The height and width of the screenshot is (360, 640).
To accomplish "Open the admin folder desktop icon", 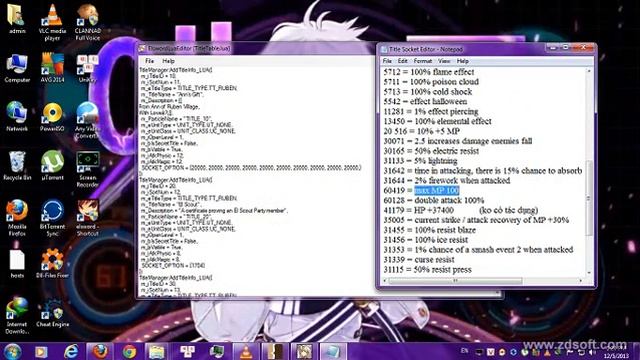I will click(17, 19).
